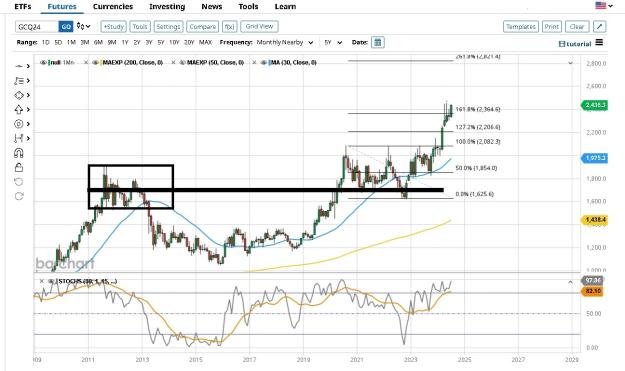
Task: Click the Compare button
Action: click(202, 27)
